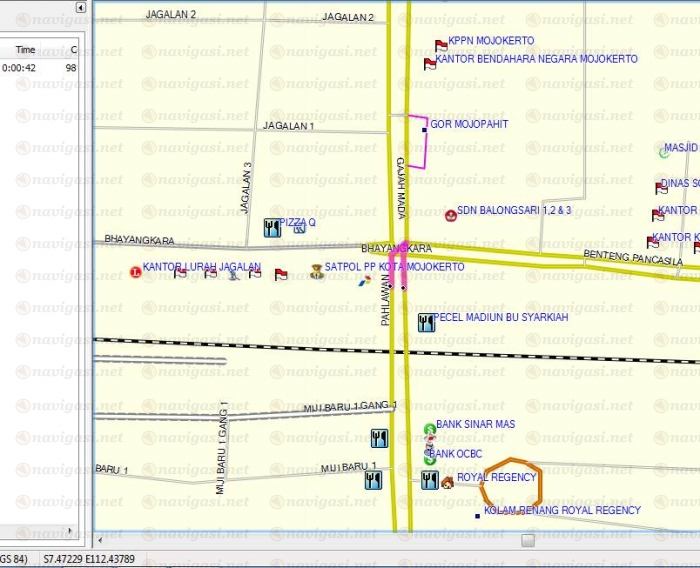Click the Time column header
This screenshot has height=568, width=700.
(26, 49)
